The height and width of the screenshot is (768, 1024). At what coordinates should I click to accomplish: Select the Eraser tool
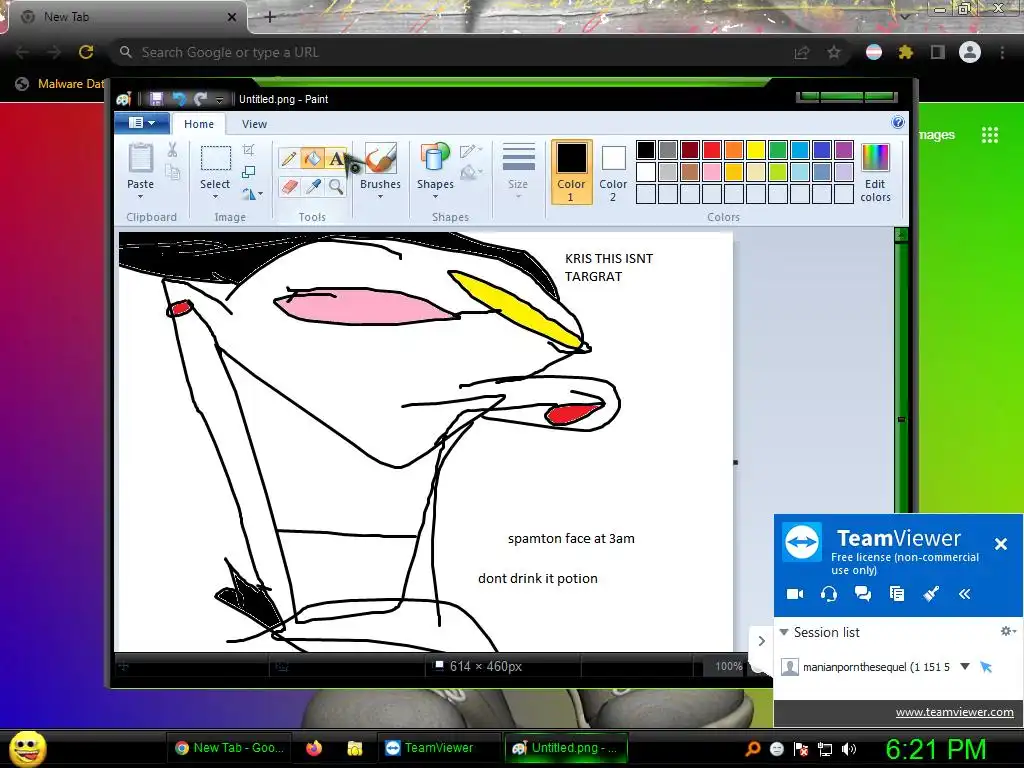(x=289, y=187)
